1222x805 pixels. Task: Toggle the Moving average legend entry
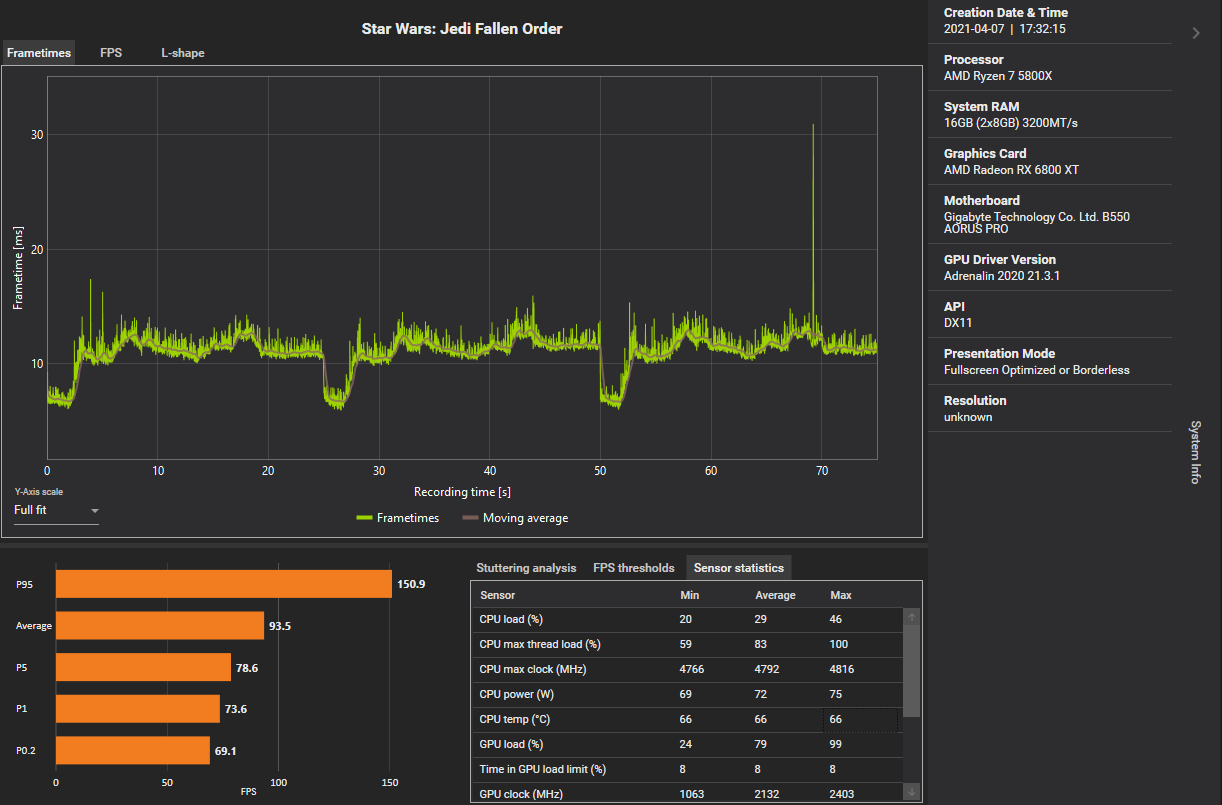point(515,518)
